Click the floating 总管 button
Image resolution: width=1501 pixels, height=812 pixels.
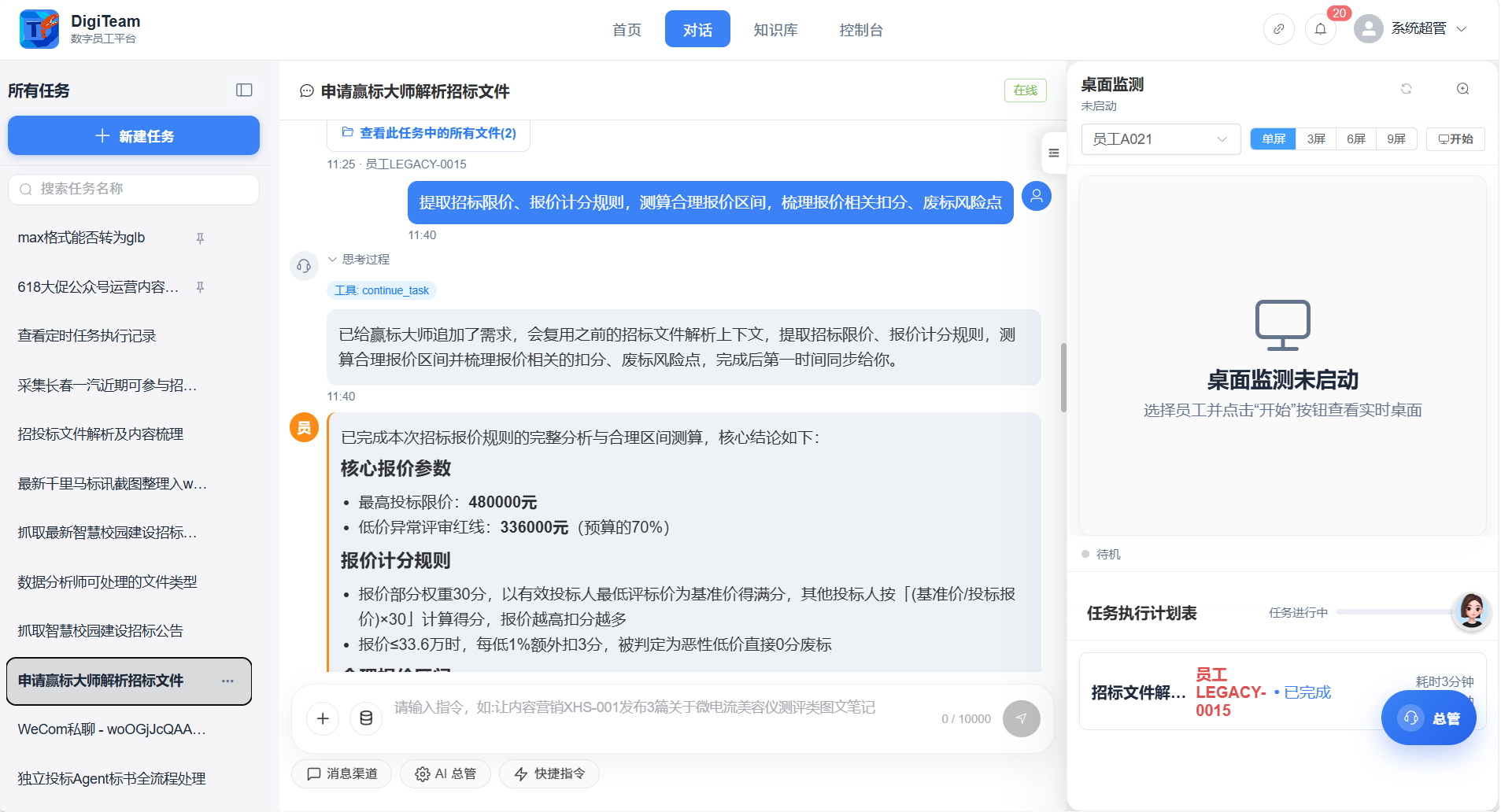(x=1429, y=718)
